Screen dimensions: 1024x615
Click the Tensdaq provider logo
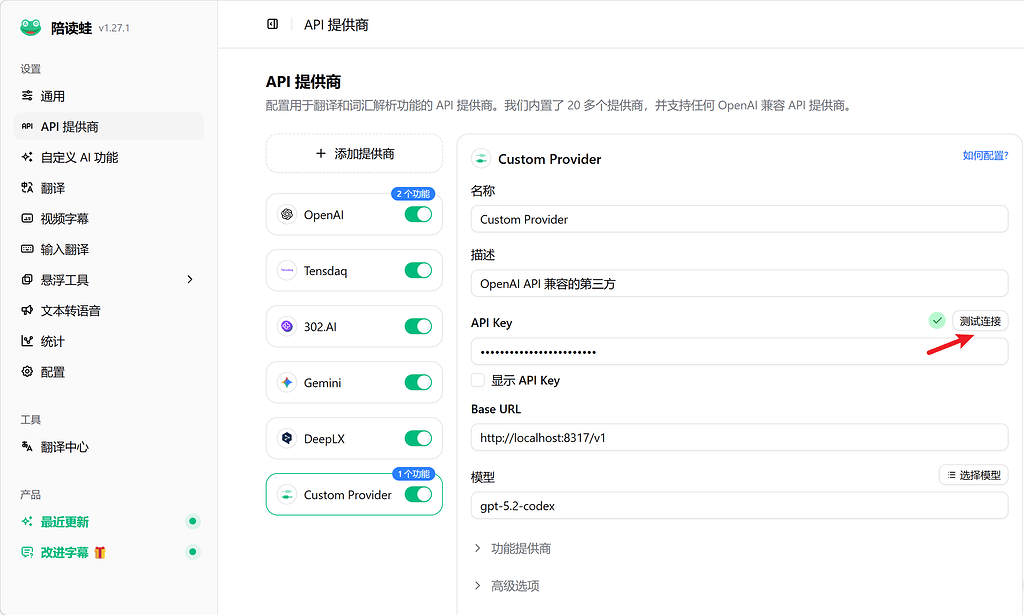coord(287,270)
